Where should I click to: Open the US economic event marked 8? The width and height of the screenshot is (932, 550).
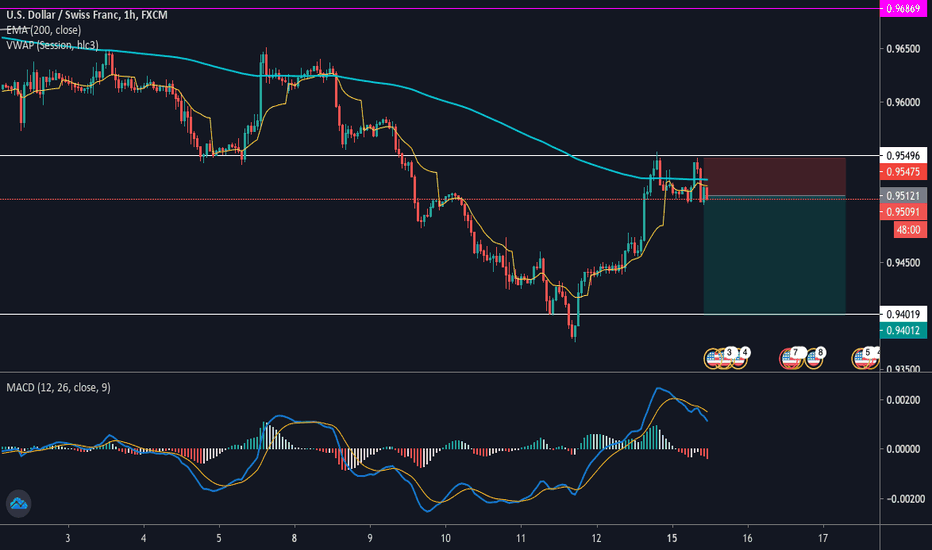[x=815, y=358]
